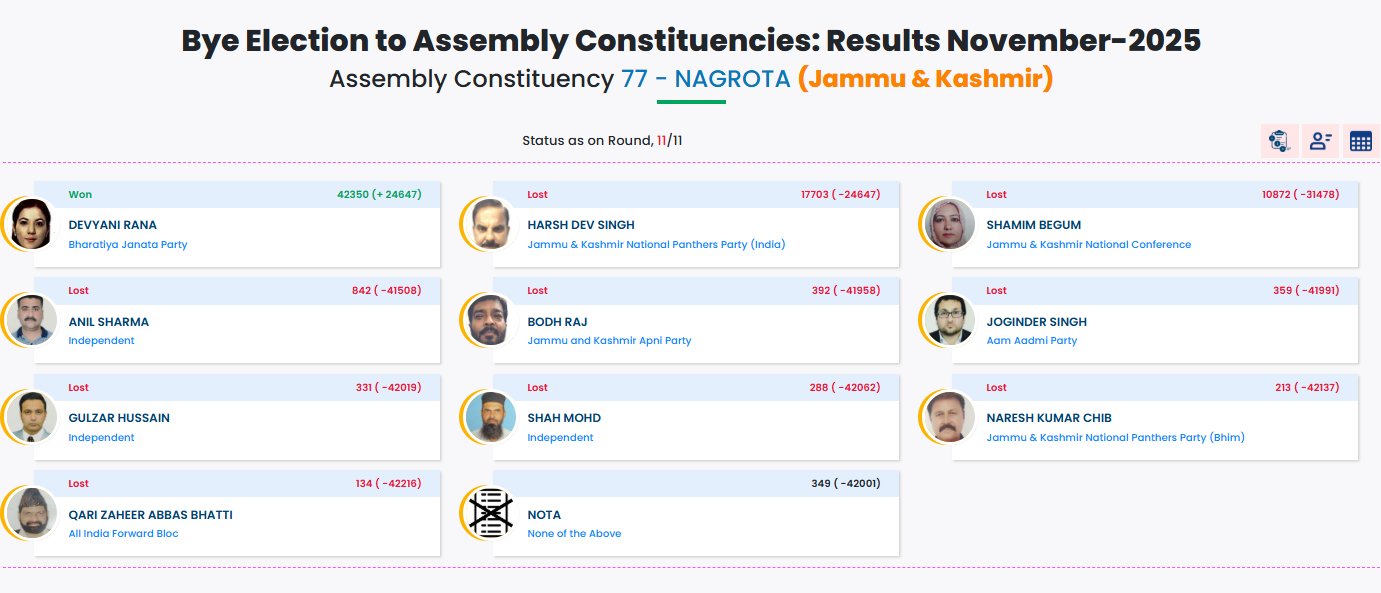Switch to the table grid view icon

pyautogui.click(x=1360, y=141)
